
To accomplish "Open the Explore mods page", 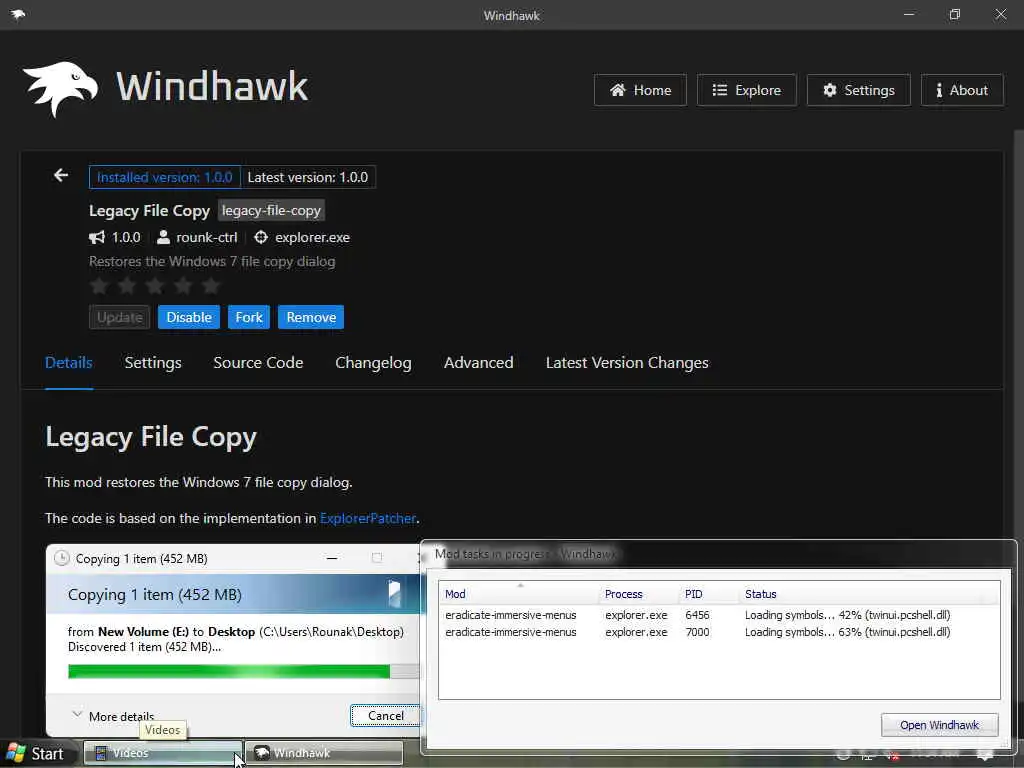I will point(746,90).
